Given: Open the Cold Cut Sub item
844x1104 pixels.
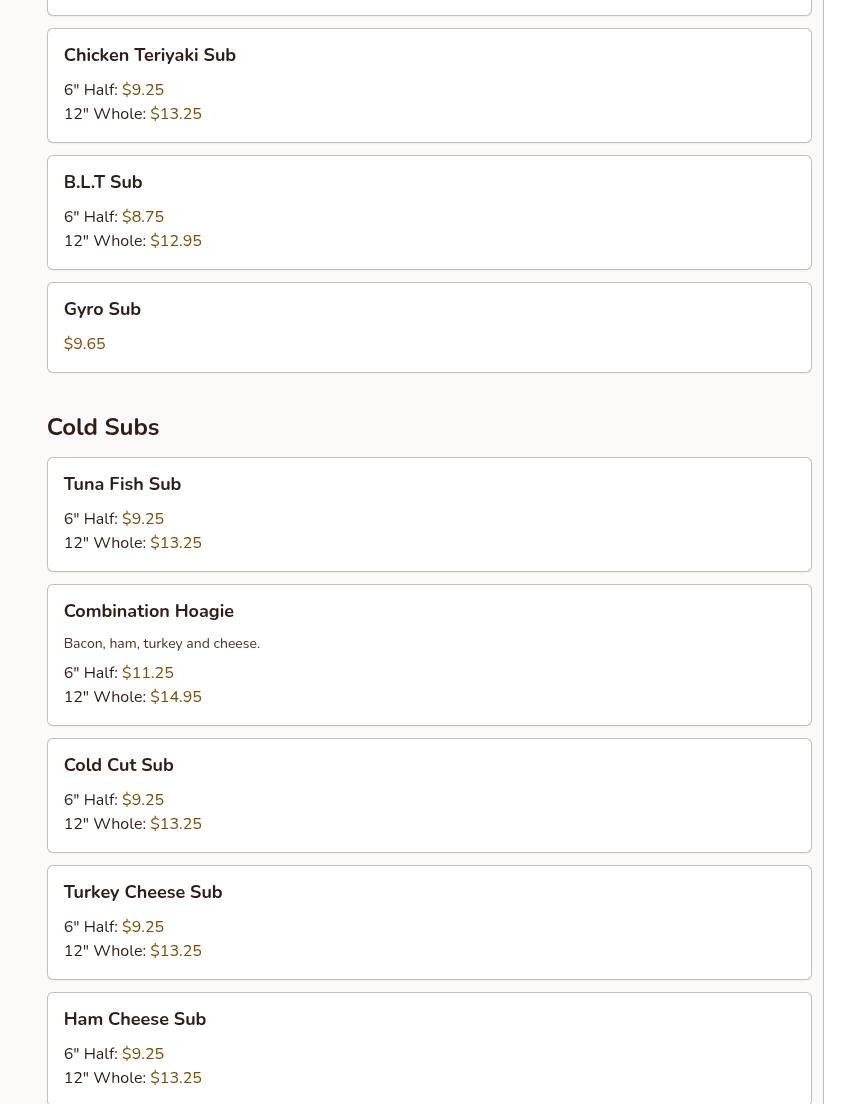Looking at the screenshot, I should [x=429, y=796].
